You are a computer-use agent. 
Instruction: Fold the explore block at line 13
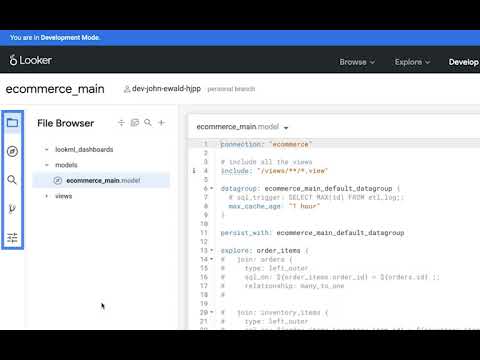click(x=212, y=250)
